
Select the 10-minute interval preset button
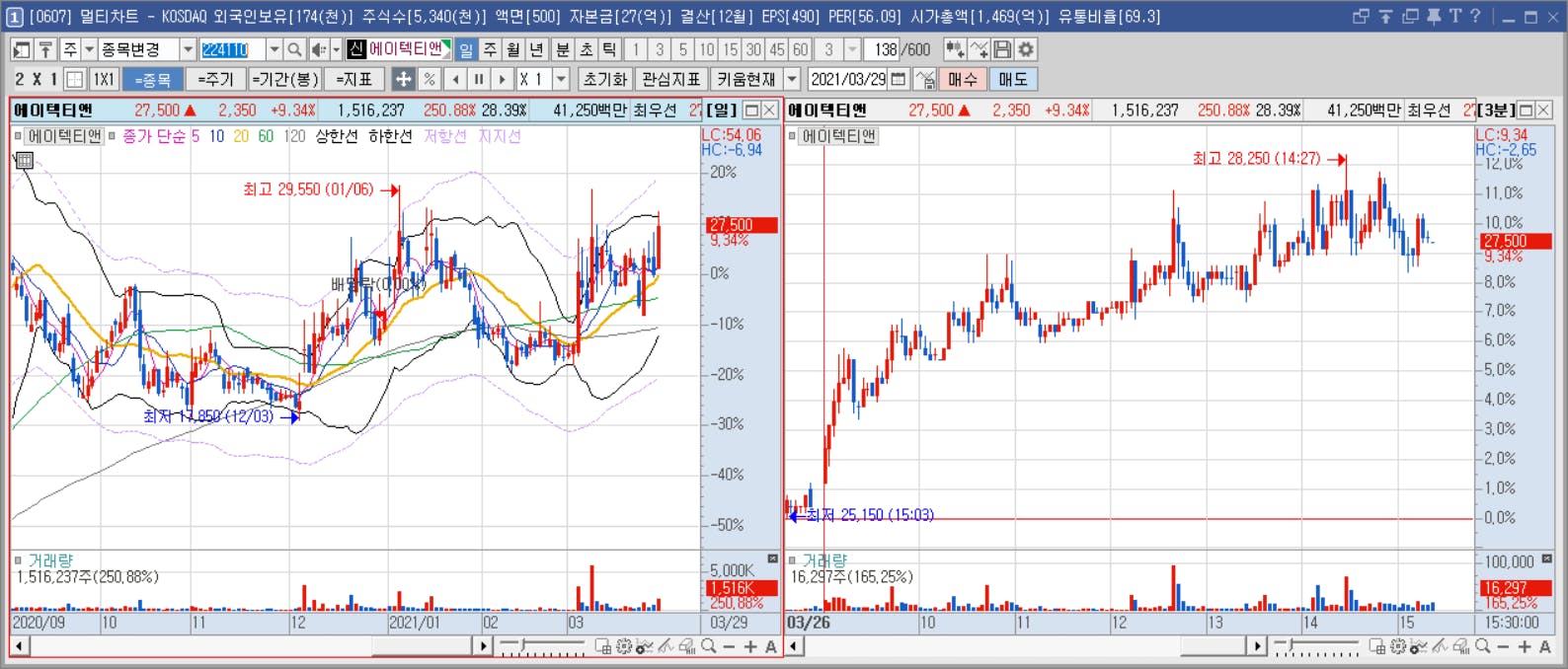[x=707, y=49]
